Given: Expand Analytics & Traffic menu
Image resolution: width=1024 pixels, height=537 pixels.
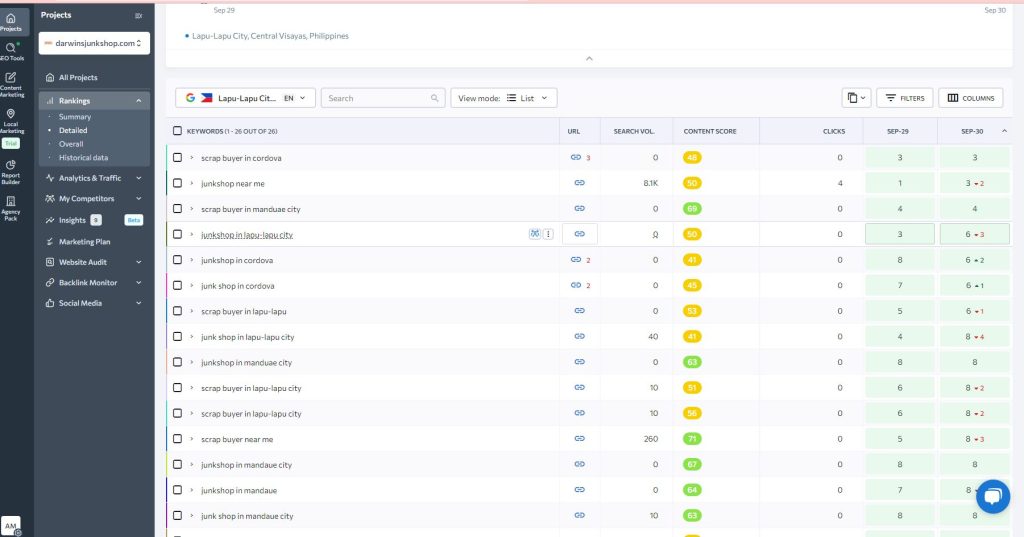Looking at the screenshot, I should 138,178.
